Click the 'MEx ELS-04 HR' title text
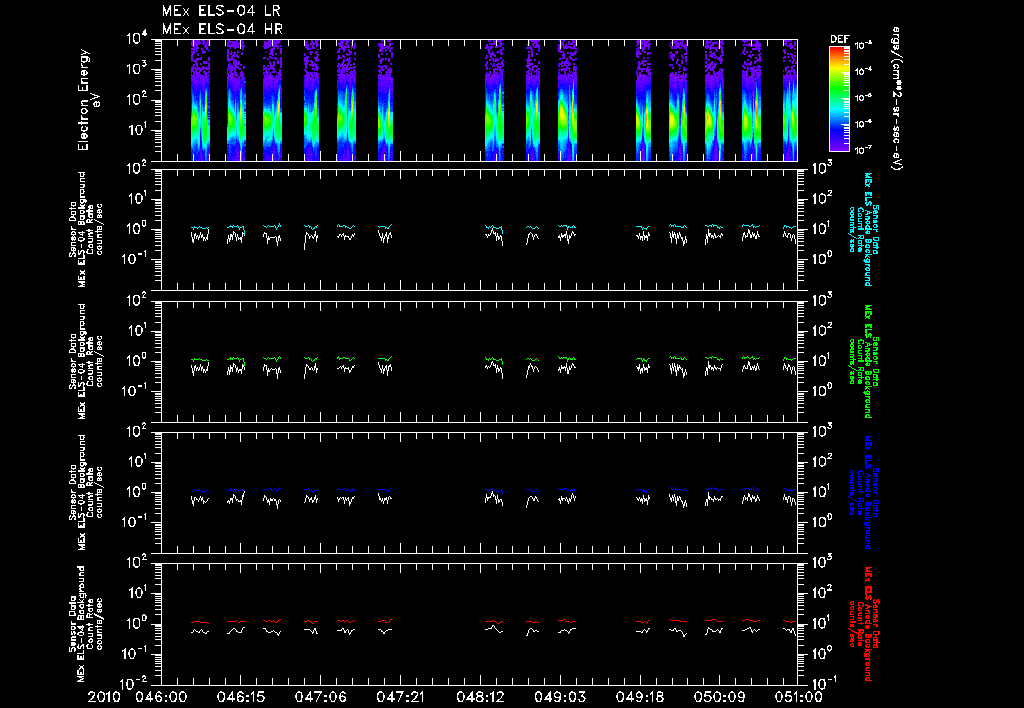 tap(222, 29)
